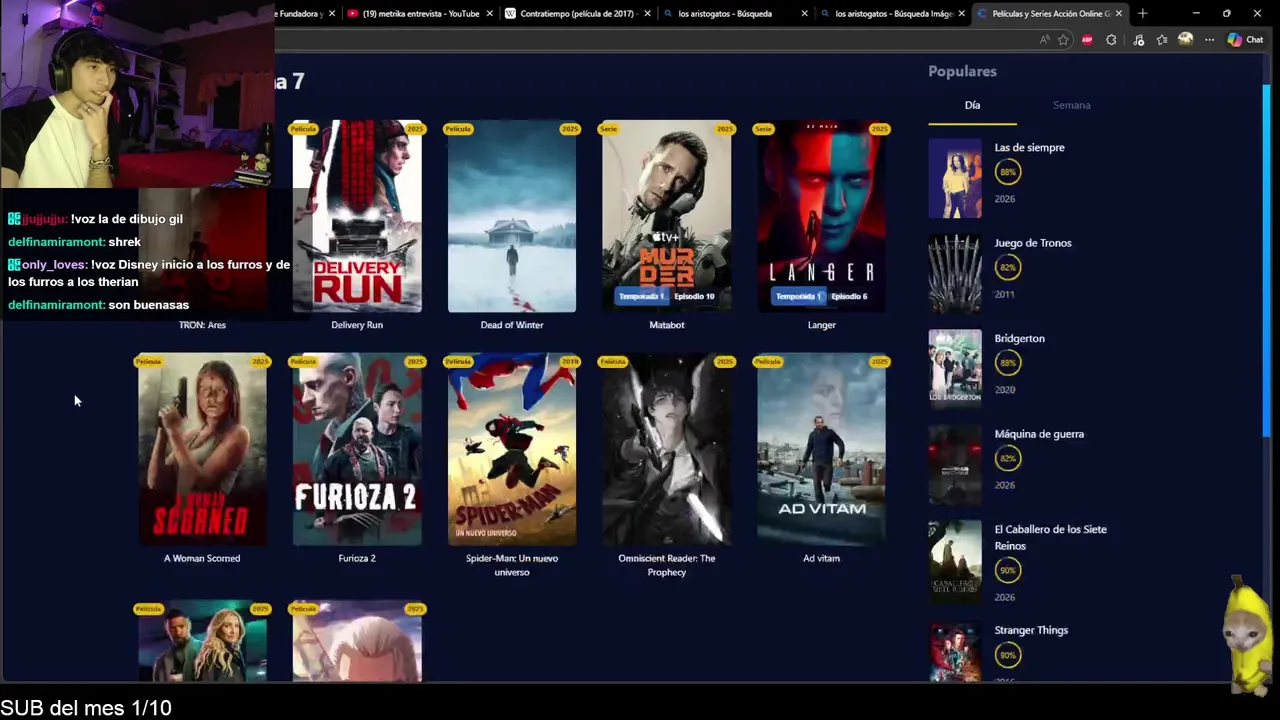Open the Dead of Winter poster
This screenshot has height=720, width=1280.
tap(512, 216)
